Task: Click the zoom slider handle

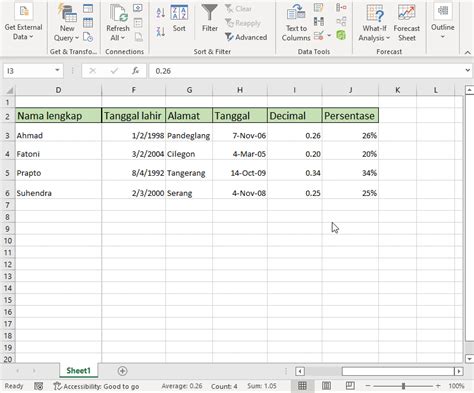Action: (x=403, y=386)
